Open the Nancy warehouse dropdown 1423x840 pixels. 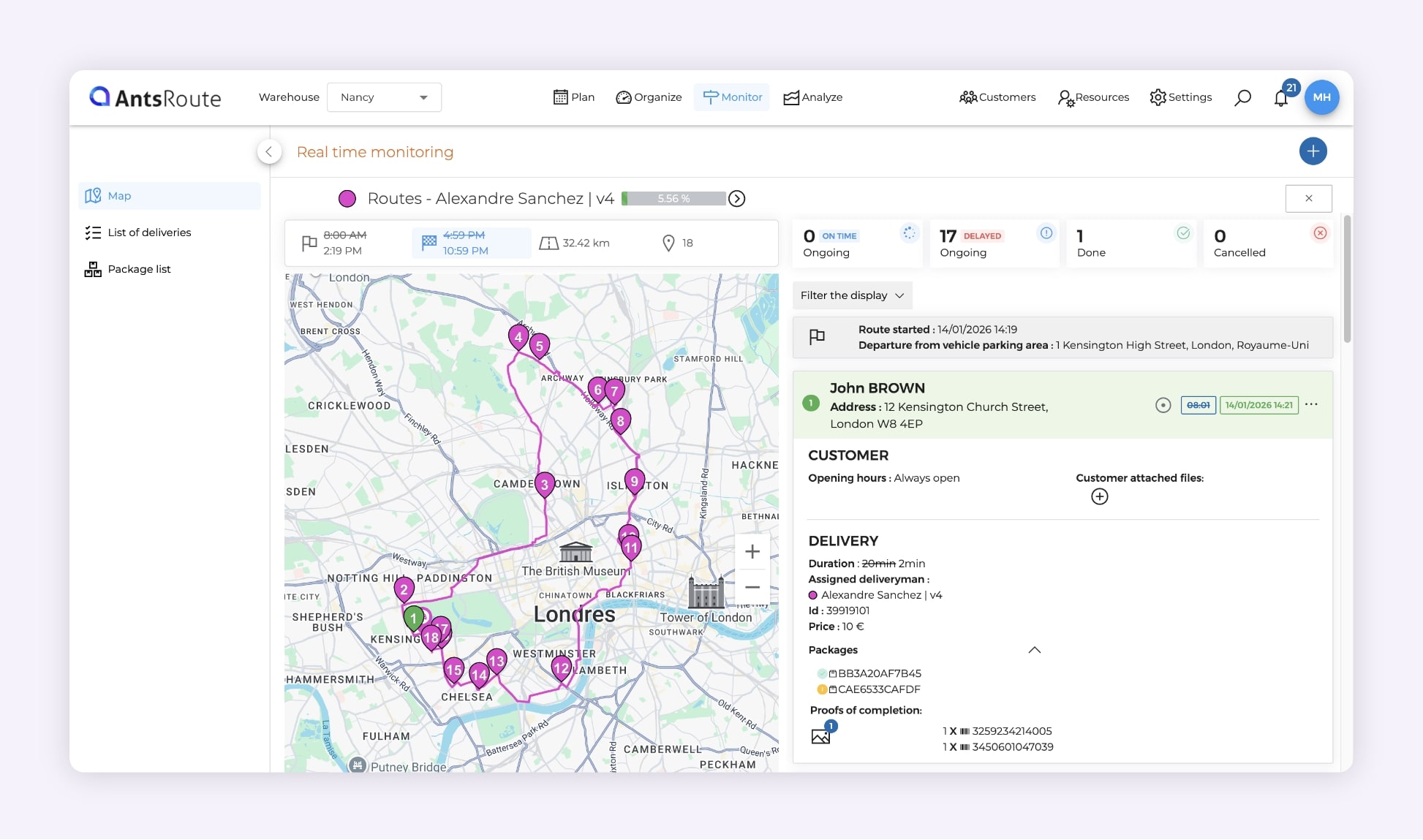click(384, 97)
